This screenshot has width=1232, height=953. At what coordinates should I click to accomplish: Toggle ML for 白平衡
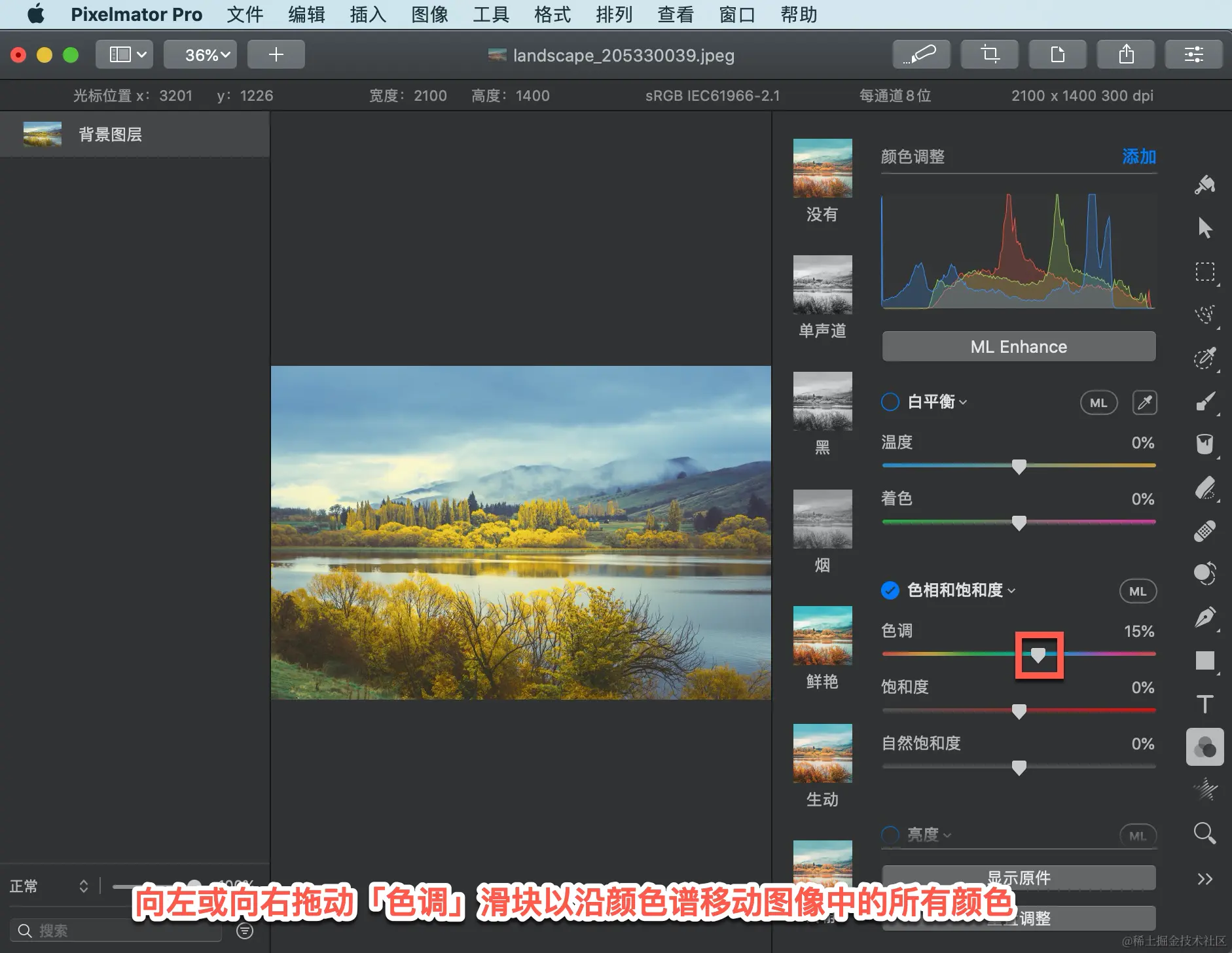(1098, 403)
